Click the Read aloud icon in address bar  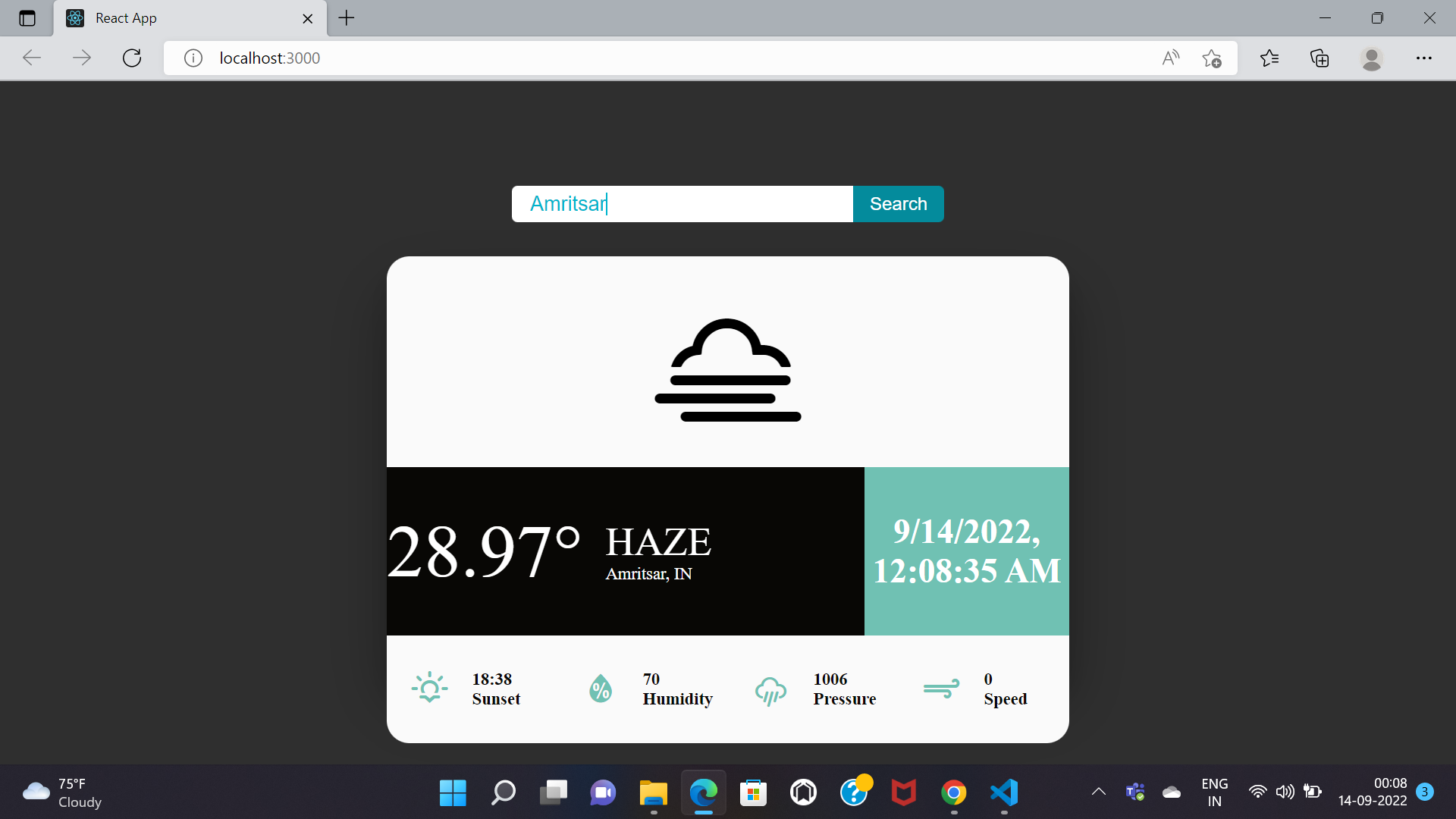(1170, 58)
